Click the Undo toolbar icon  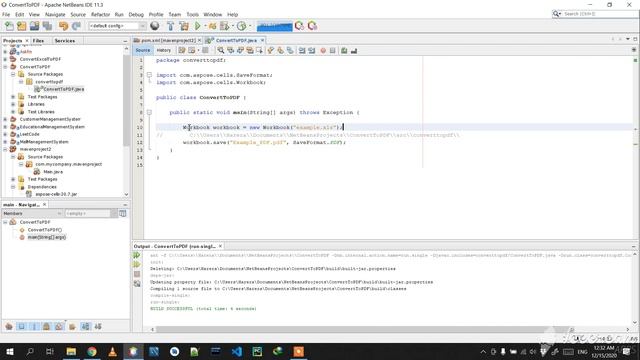pos(63,26)
